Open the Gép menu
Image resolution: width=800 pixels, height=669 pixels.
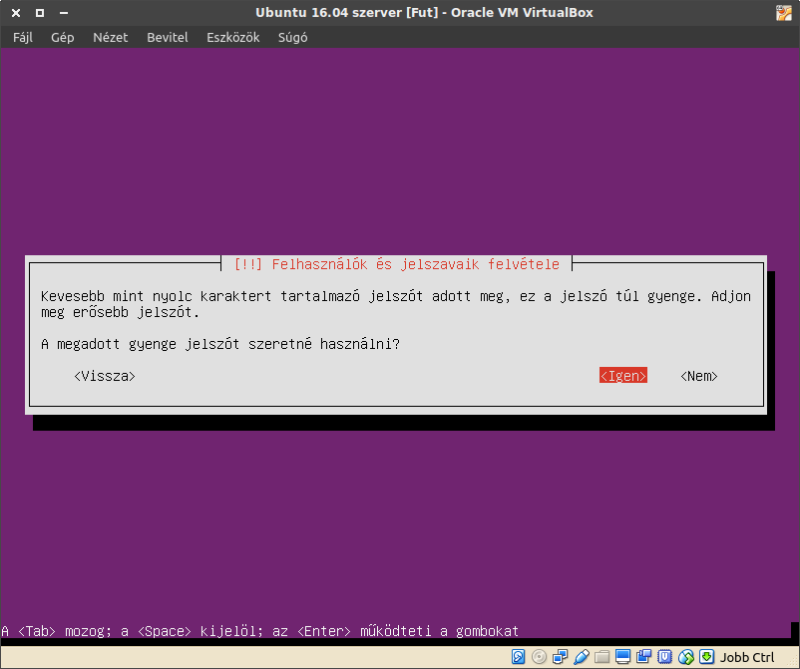point(62,37)
